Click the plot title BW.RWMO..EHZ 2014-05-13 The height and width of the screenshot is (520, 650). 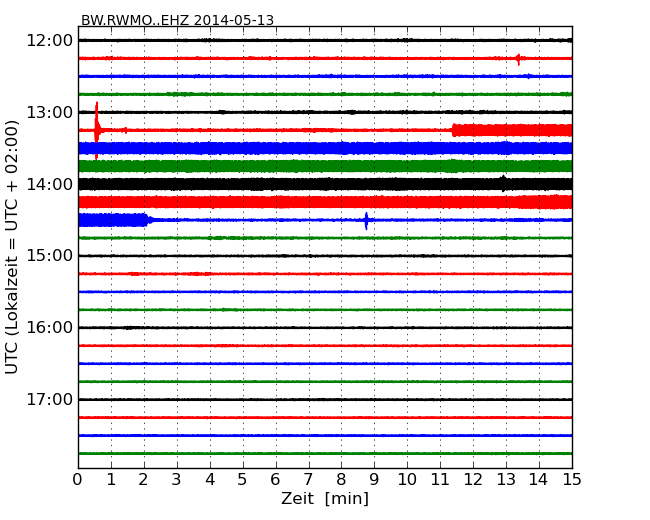(x=177, y=20)
